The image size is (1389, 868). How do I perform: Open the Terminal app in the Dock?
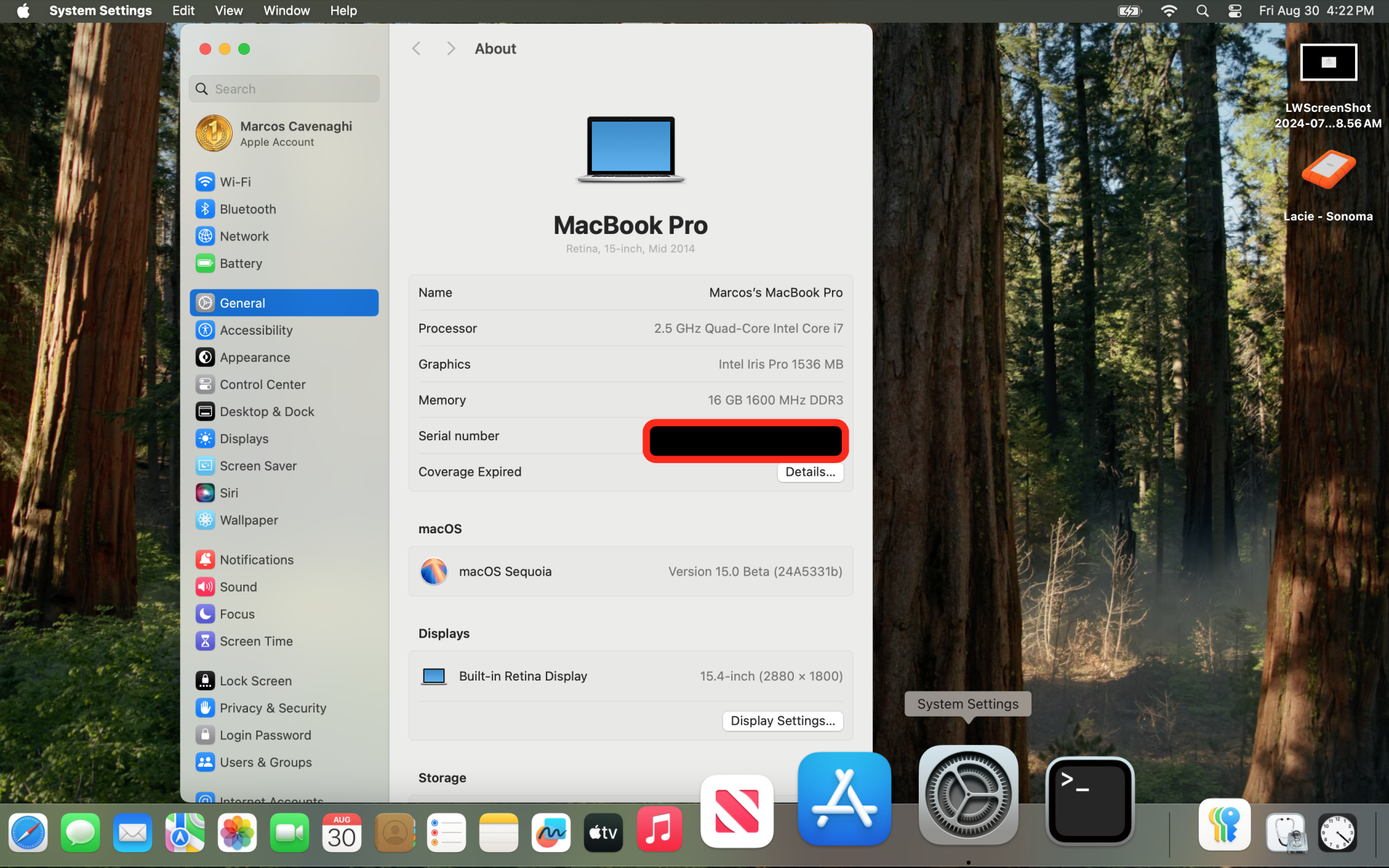click(x=1089, y=800)
